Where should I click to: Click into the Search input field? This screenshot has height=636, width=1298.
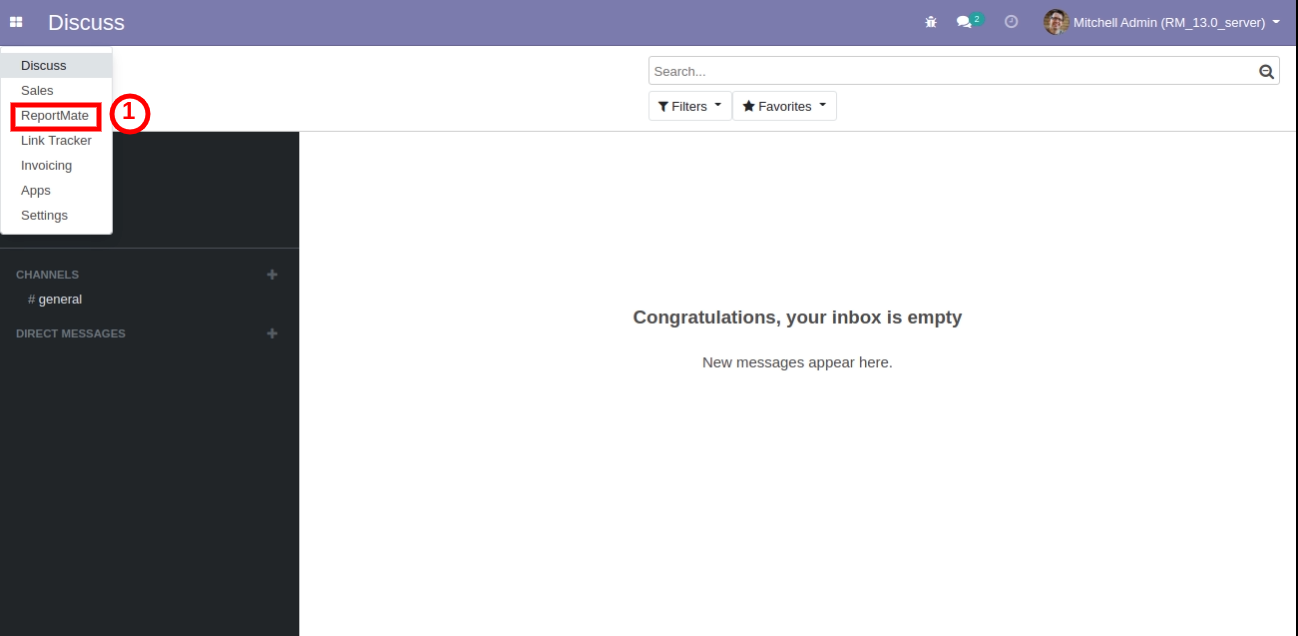(x=950, y=71)
